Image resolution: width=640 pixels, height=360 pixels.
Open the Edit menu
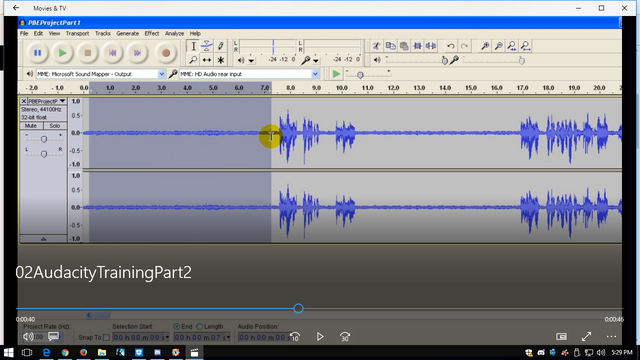pyautogui.click(x=38, y=33)
